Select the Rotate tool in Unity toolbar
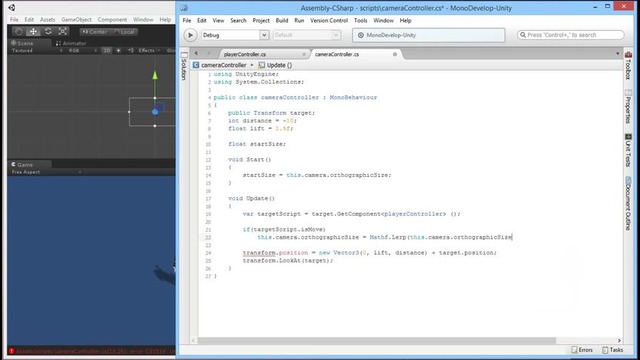The height and width of the screenshot is (360, 640). [x=48, y=31]
